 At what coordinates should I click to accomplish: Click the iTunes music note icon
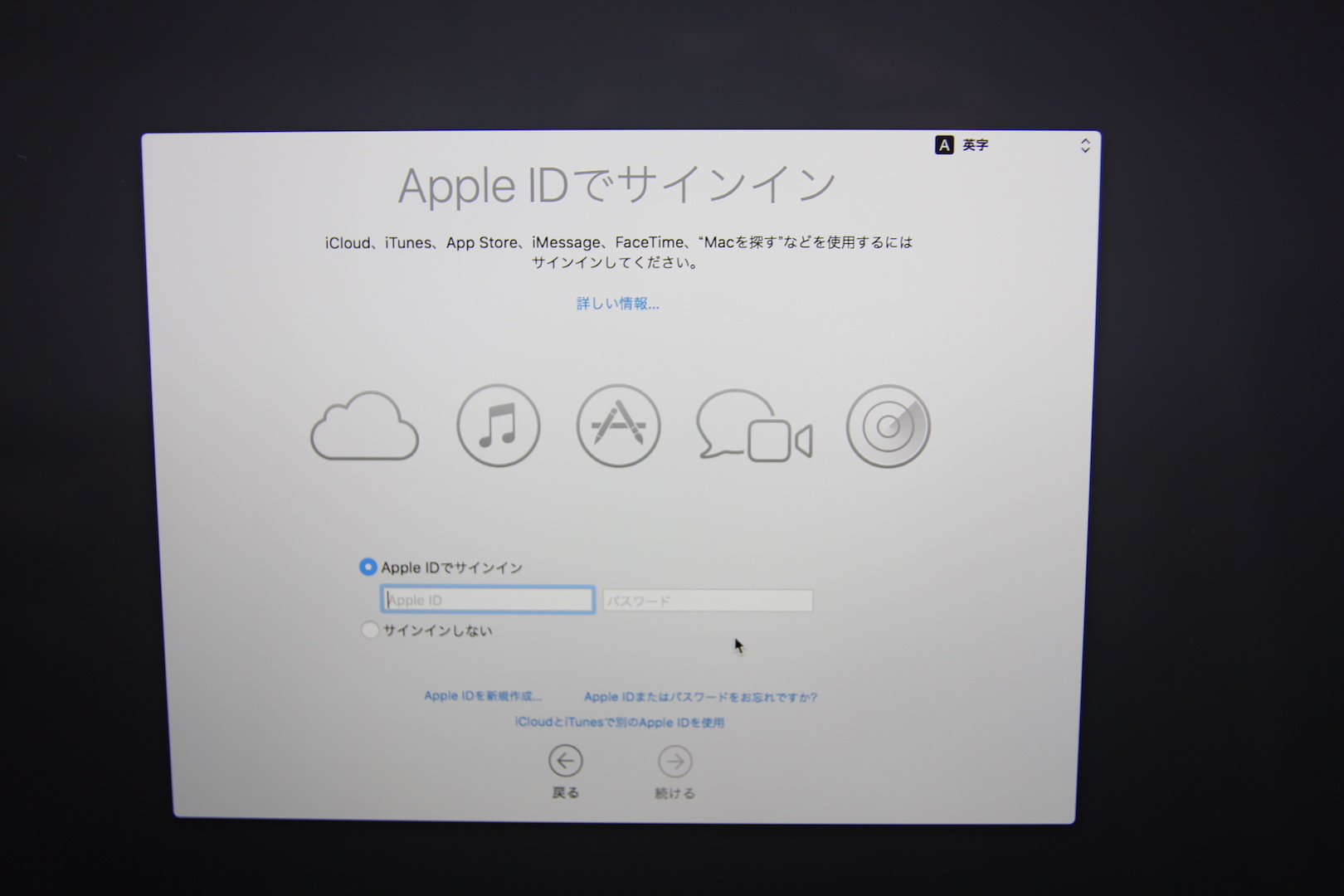tap(498, 426)
